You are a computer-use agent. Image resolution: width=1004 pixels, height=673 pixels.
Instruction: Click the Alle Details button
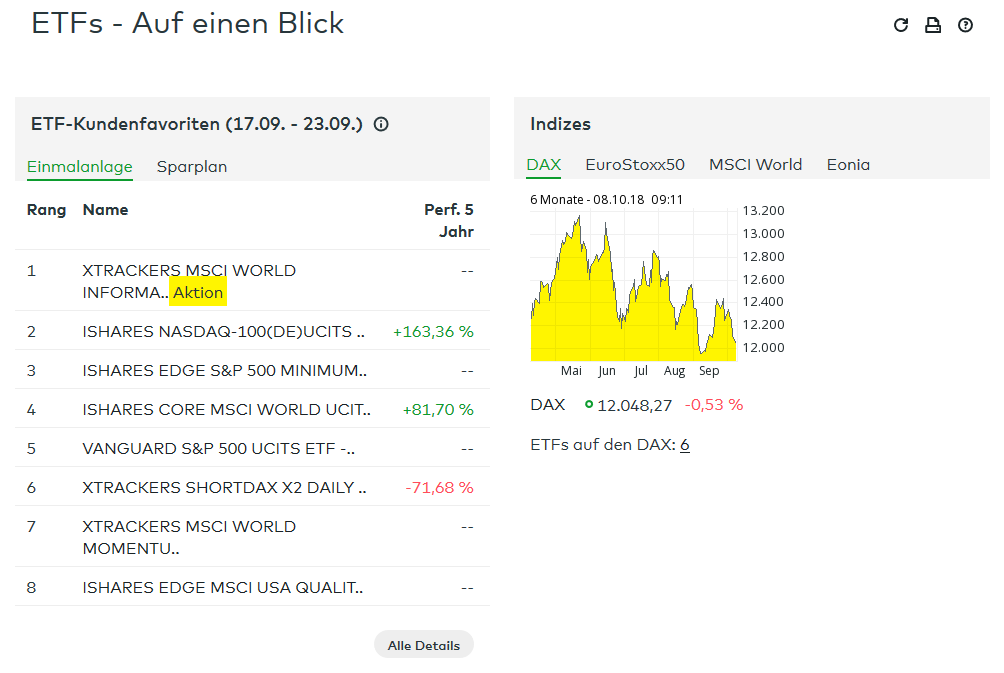[x=424, y=645]
